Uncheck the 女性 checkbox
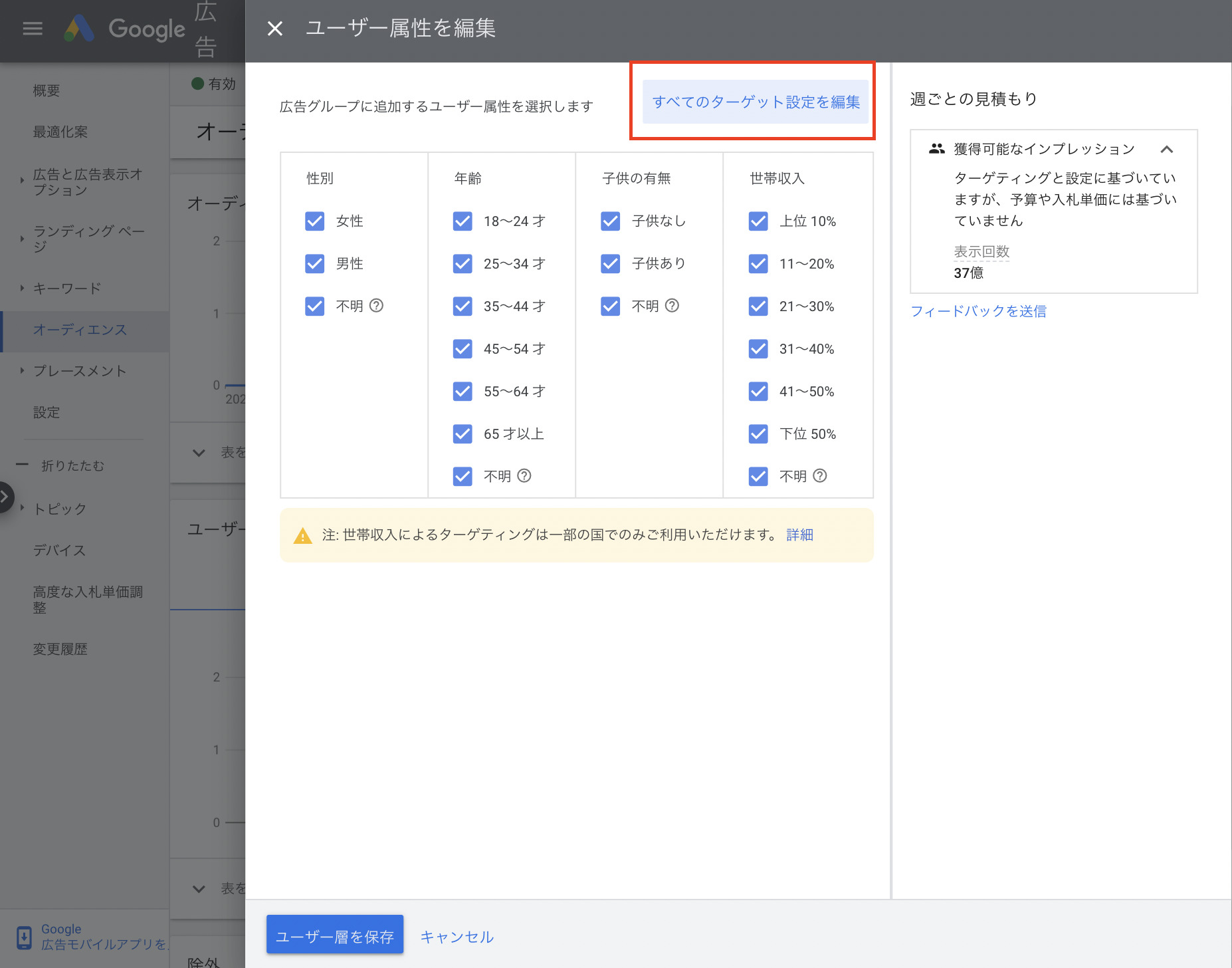 tap(314, 221)
